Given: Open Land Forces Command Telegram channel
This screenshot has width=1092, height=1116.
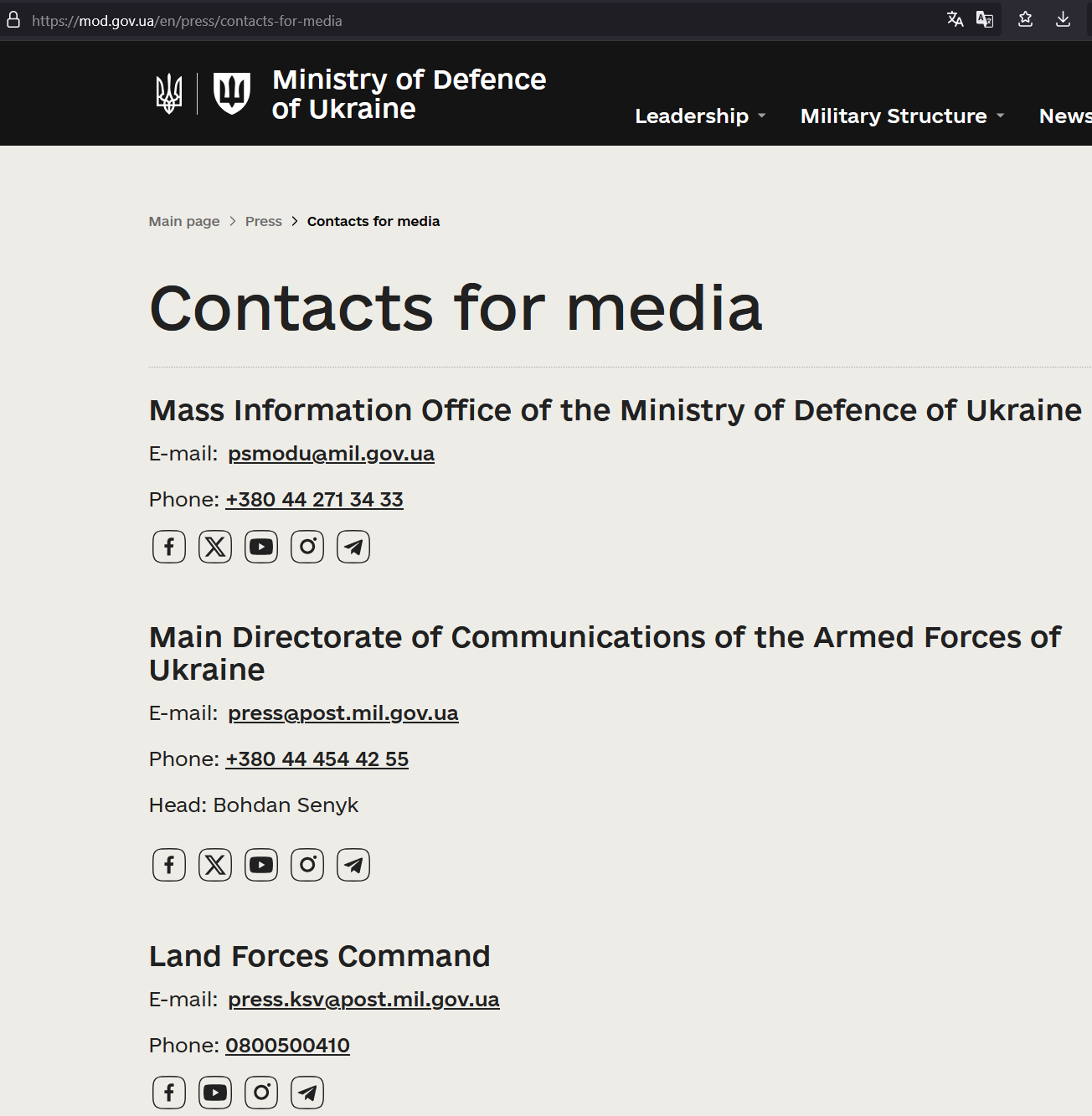Looking at the screenshot, I should (x=307, y=1093).
